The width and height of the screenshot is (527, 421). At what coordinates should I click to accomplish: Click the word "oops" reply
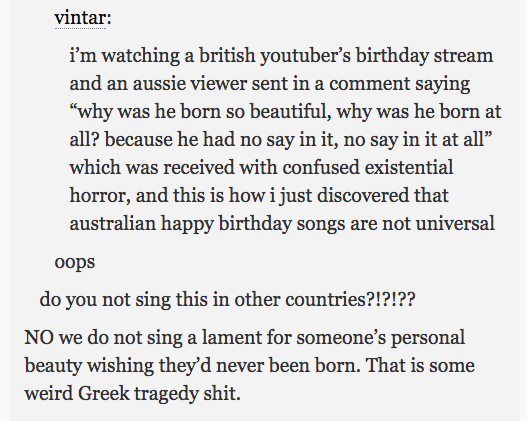point(75,263)
